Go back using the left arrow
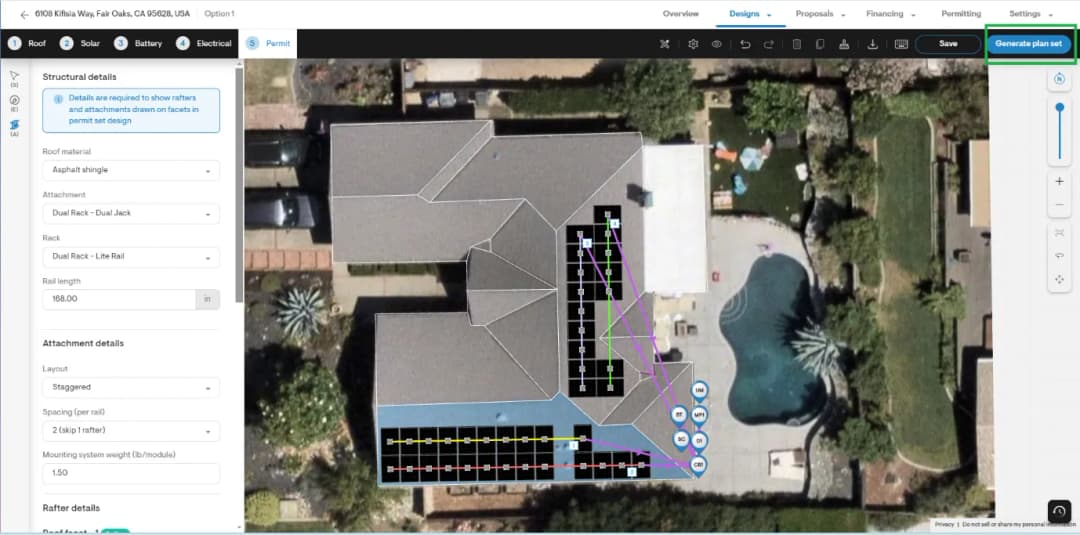The width and height of the screenshot is (1080, 535). [x=25, y=14]
